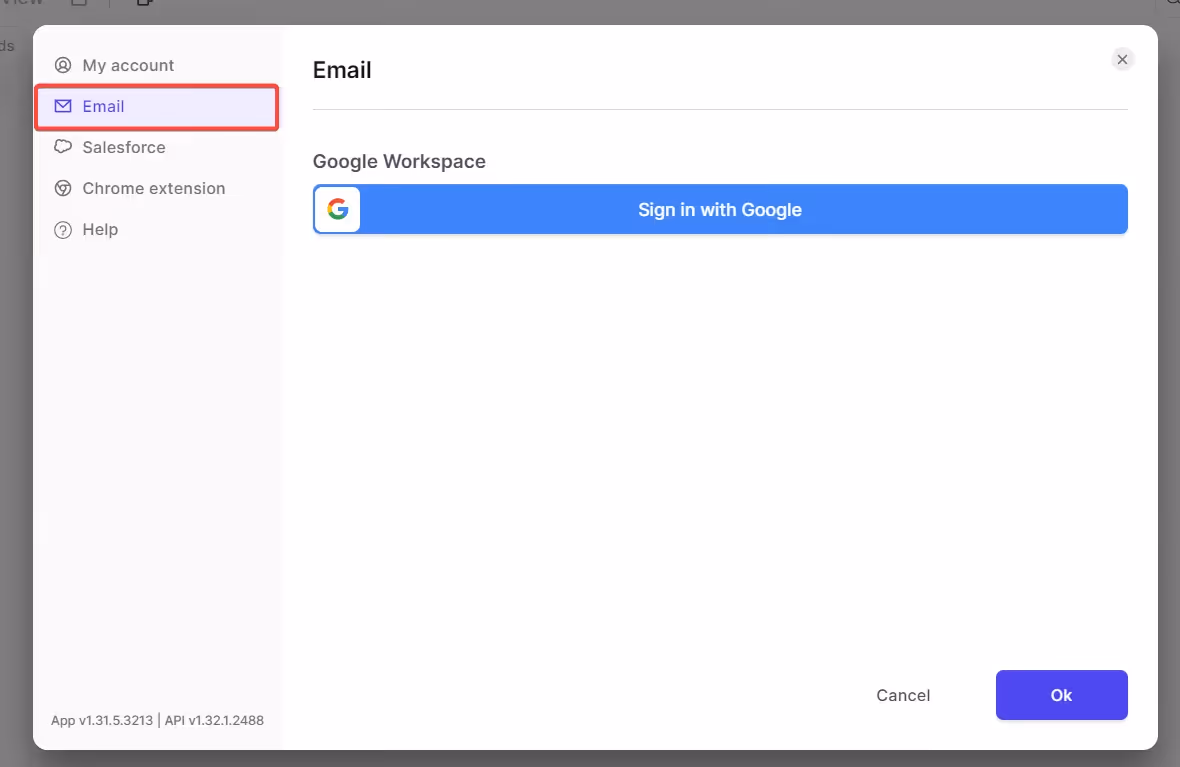Click the My account person icon
This screenshot has height=767, width=1180.
[x=63, y=65]
